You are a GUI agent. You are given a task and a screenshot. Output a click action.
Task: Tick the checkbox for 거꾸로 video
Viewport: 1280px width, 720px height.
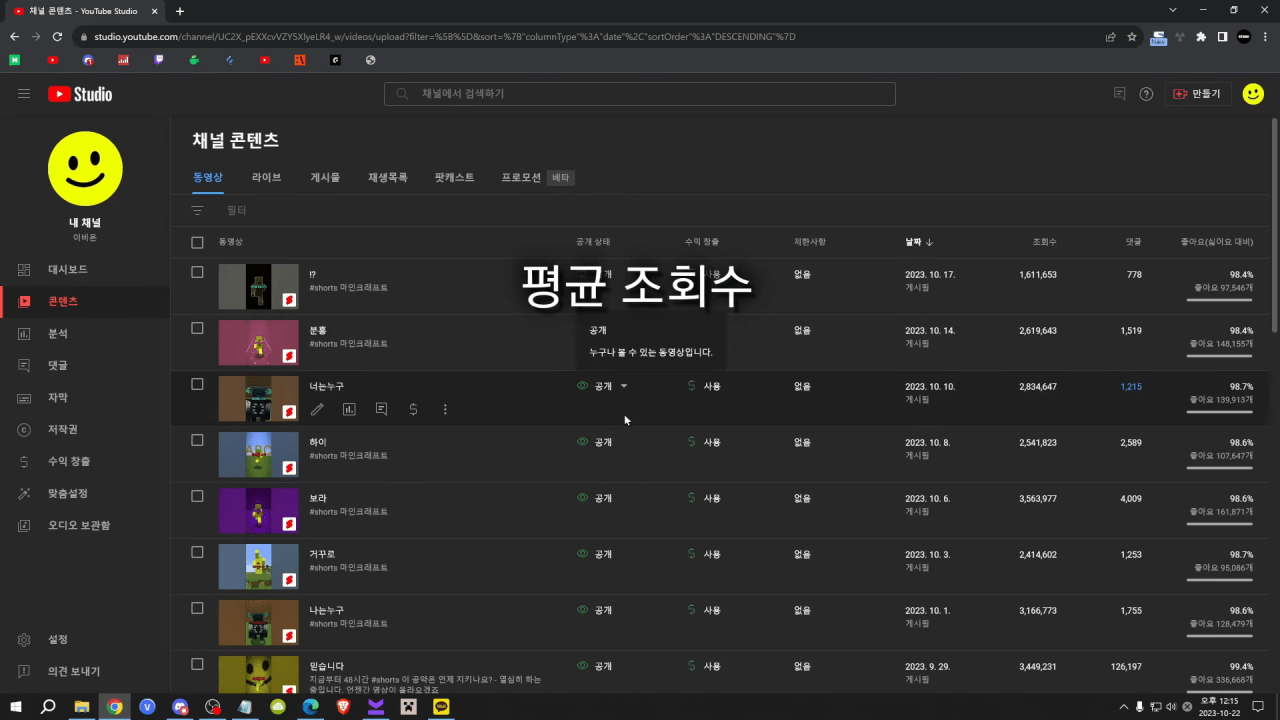197,552
